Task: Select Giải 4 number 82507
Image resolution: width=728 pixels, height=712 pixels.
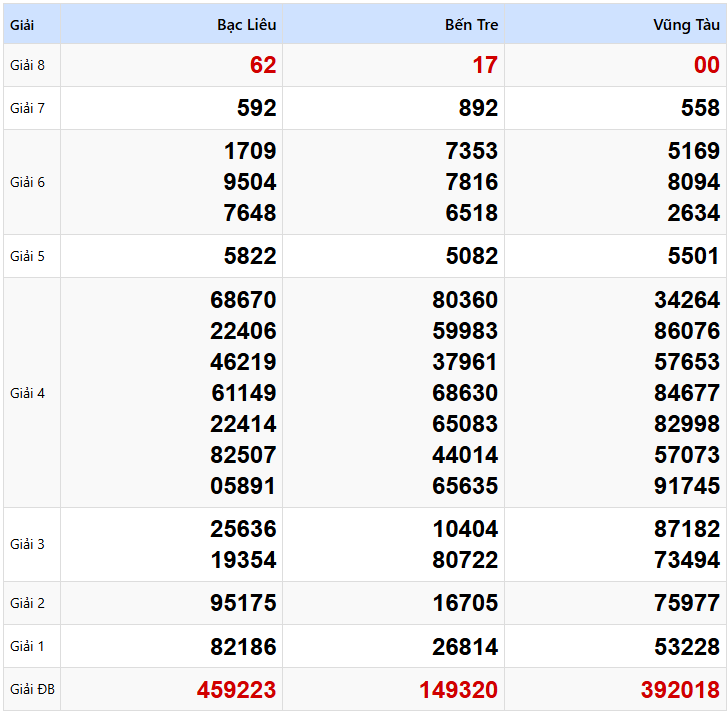Action: [243, 455]
